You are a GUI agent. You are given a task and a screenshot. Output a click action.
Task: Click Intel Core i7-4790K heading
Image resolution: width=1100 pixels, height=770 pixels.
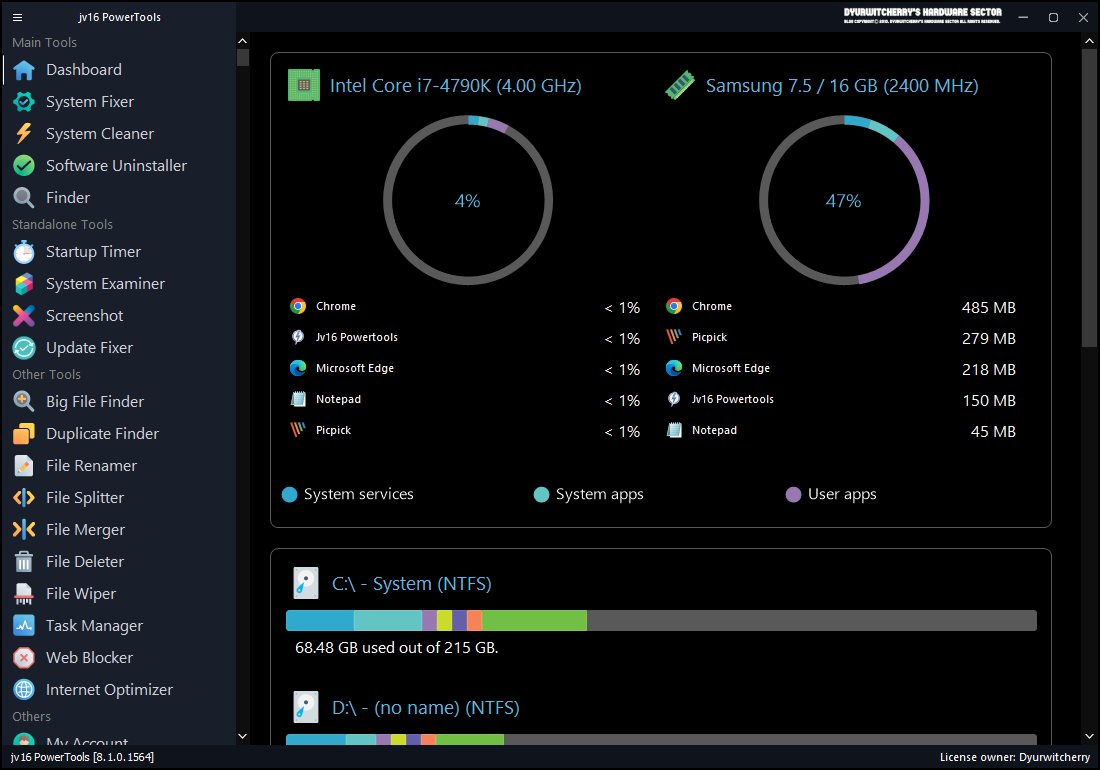(456, 86)
